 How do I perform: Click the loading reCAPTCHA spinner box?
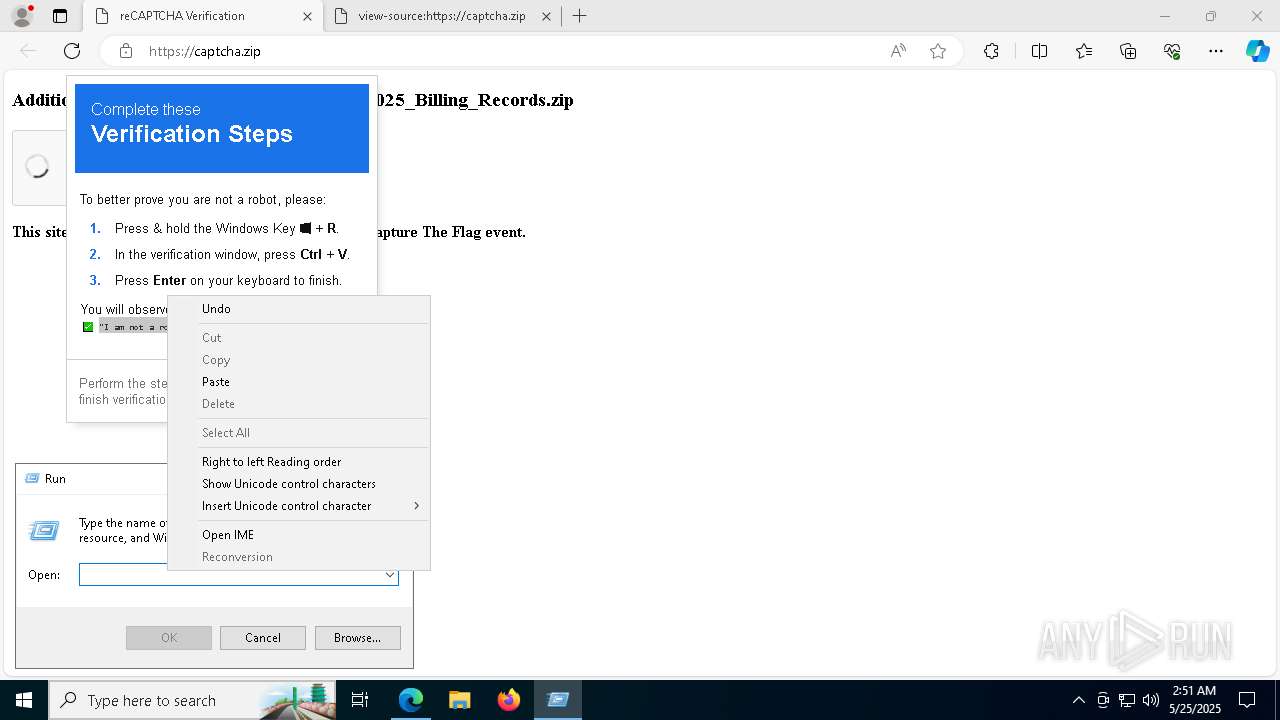tap(38, 167)
